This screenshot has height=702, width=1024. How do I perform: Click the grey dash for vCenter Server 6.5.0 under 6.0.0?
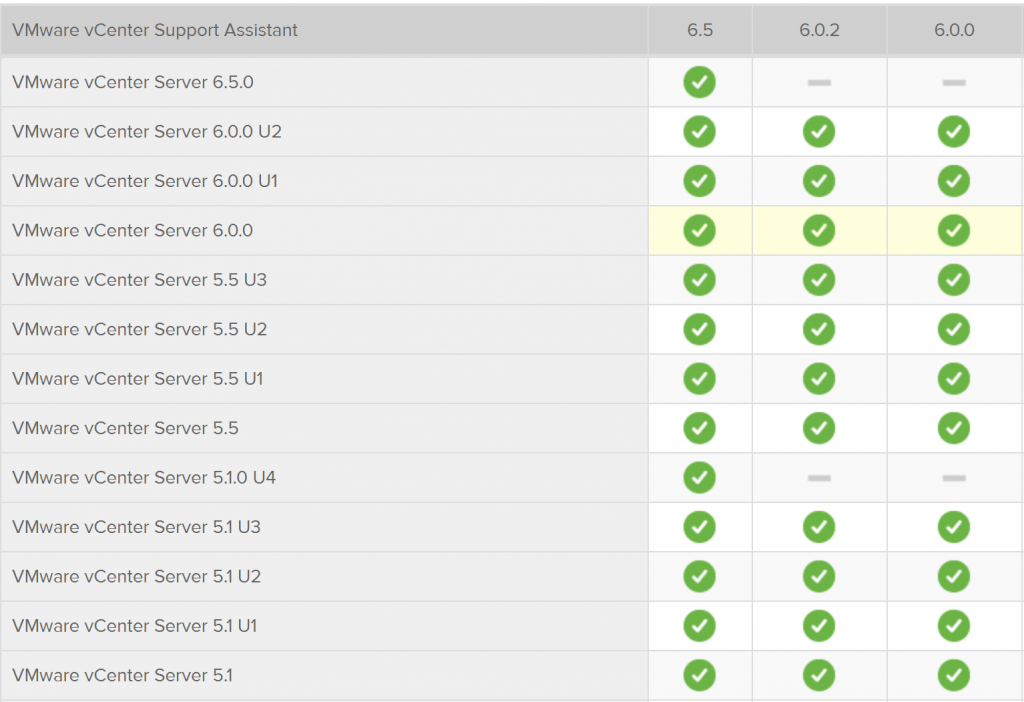click(x=954, y=83)
